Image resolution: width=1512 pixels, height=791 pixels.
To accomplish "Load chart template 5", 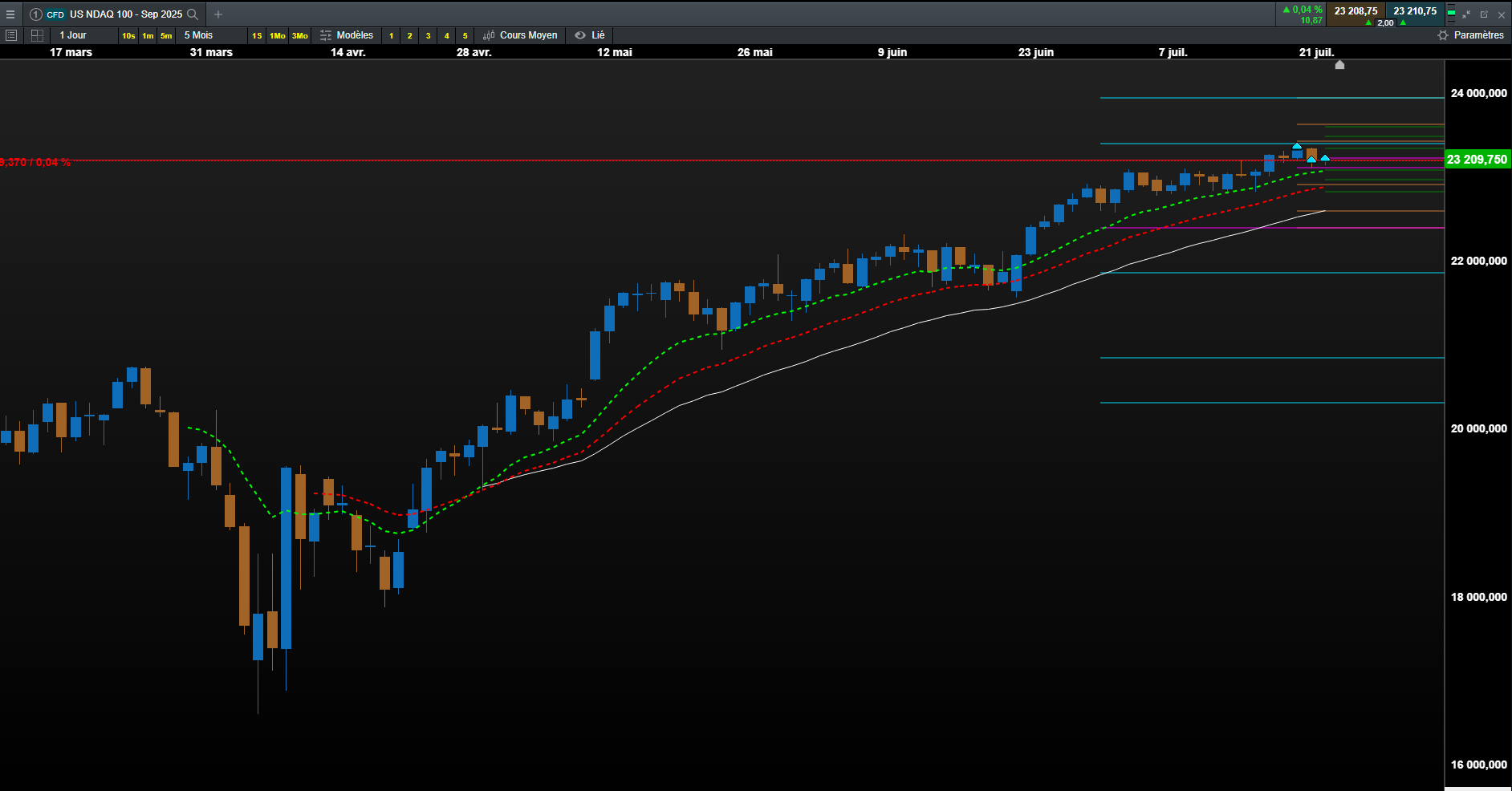I will point(465,35).
